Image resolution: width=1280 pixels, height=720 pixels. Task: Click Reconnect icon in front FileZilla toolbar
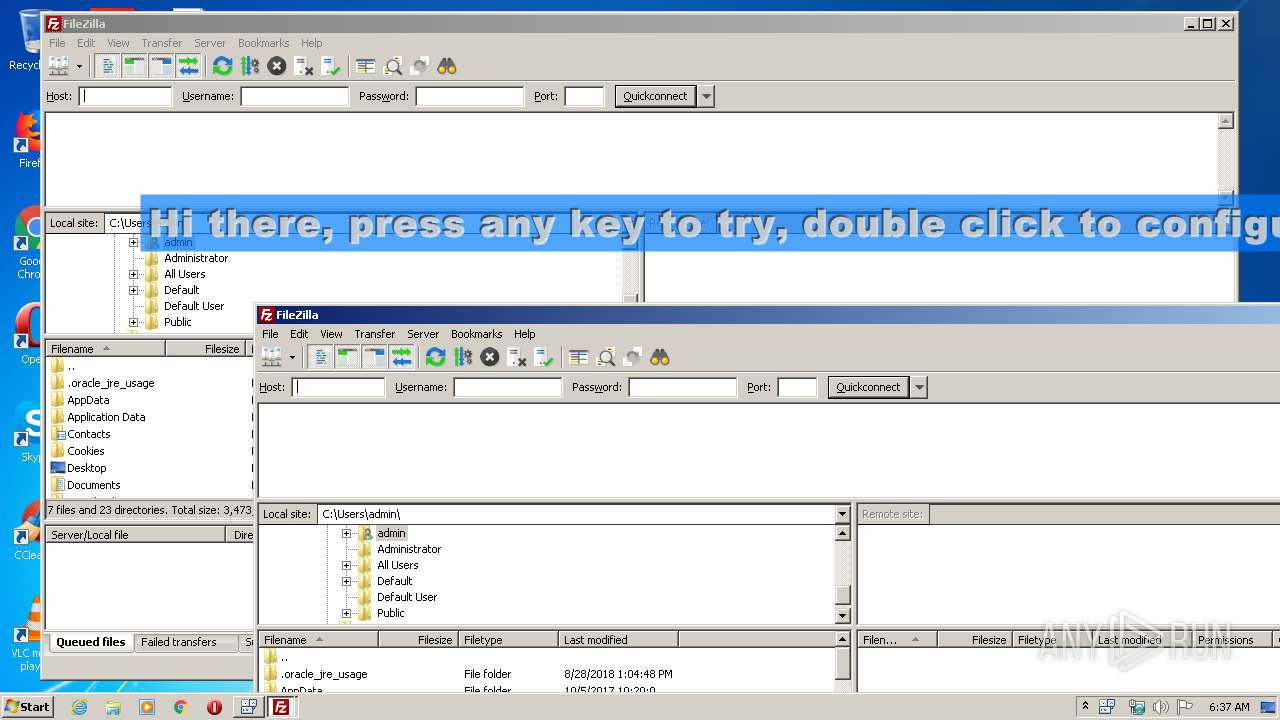[x=543, y=357]
